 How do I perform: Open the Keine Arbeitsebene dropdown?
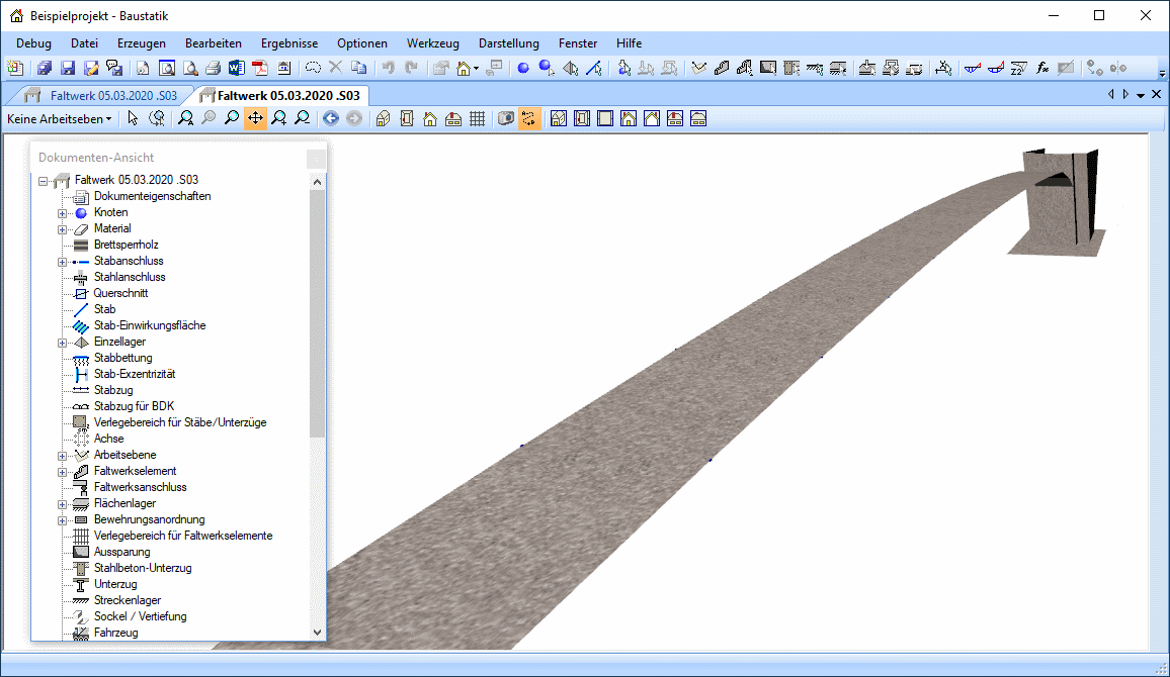coord(59,119)
